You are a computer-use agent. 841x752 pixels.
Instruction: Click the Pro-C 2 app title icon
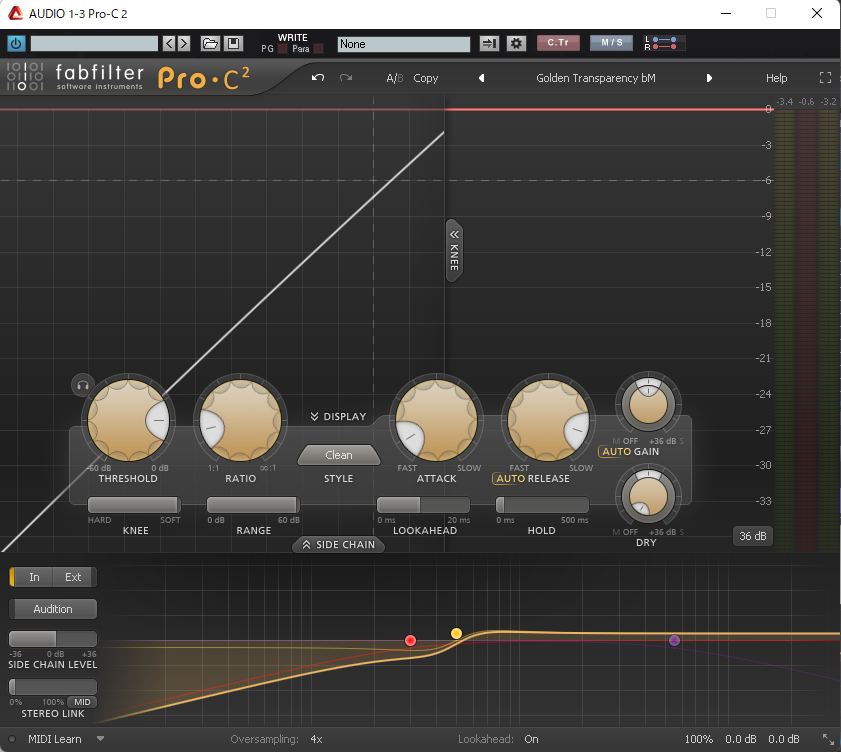pyautogui.click(x=15, y=13)
